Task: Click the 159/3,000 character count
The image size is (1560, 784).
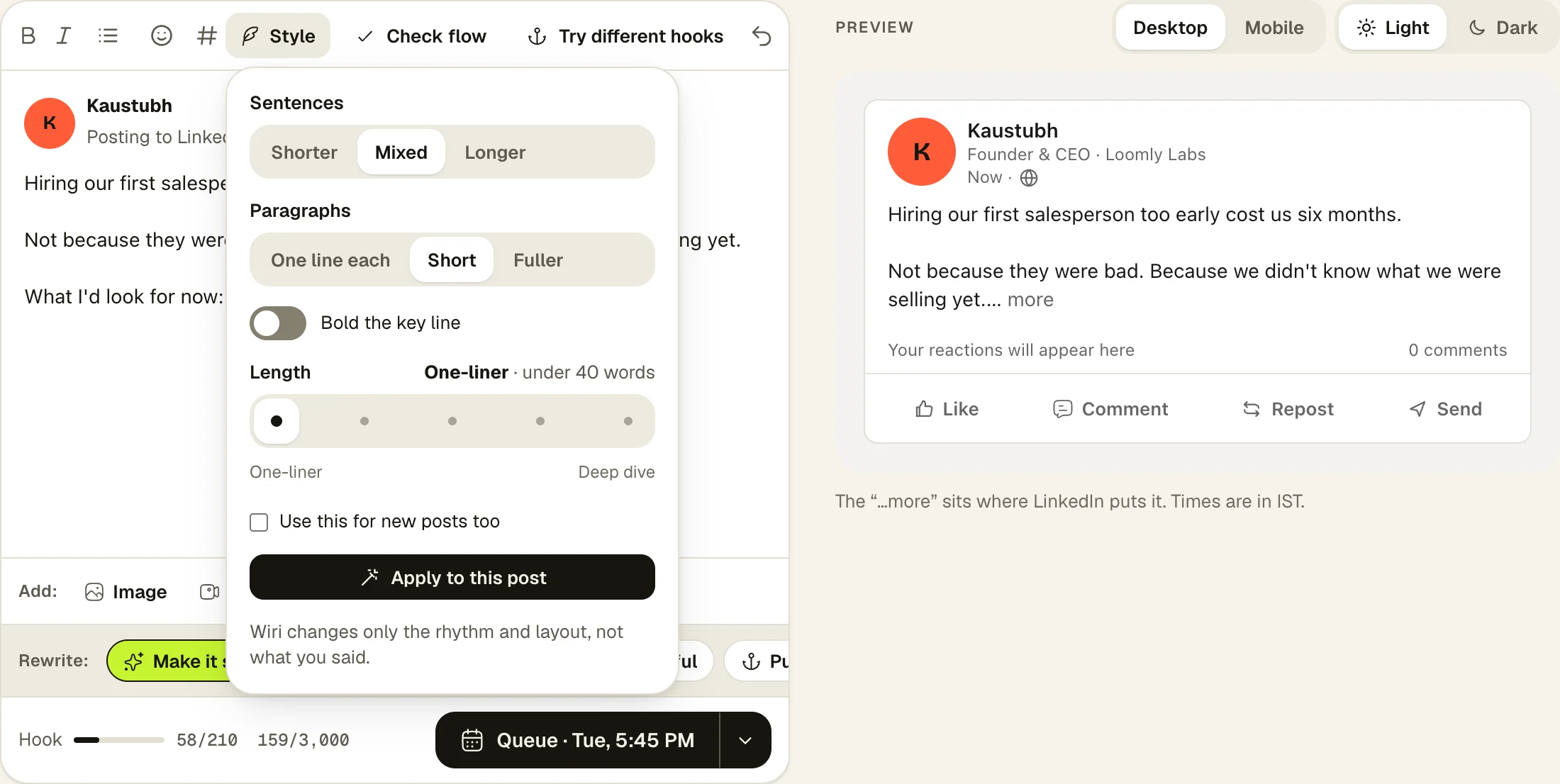Action: (303, 740)
